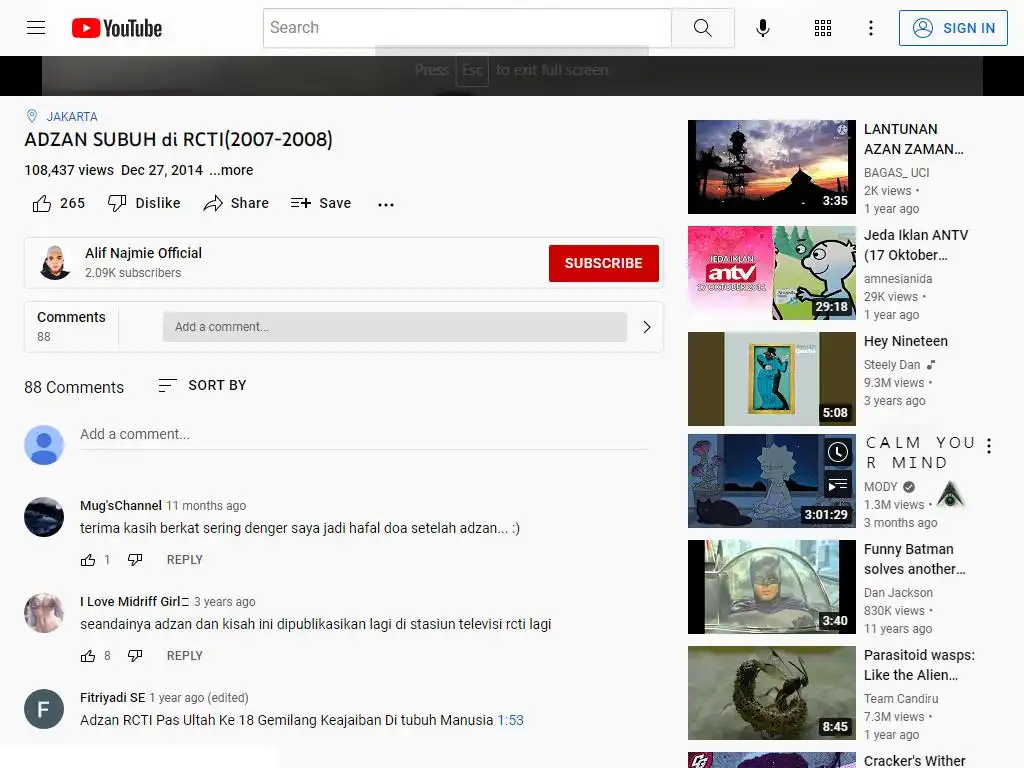Click MODY channel name
The width and height of the screenshot is (1024, 768).
click(x=880, y=487)
